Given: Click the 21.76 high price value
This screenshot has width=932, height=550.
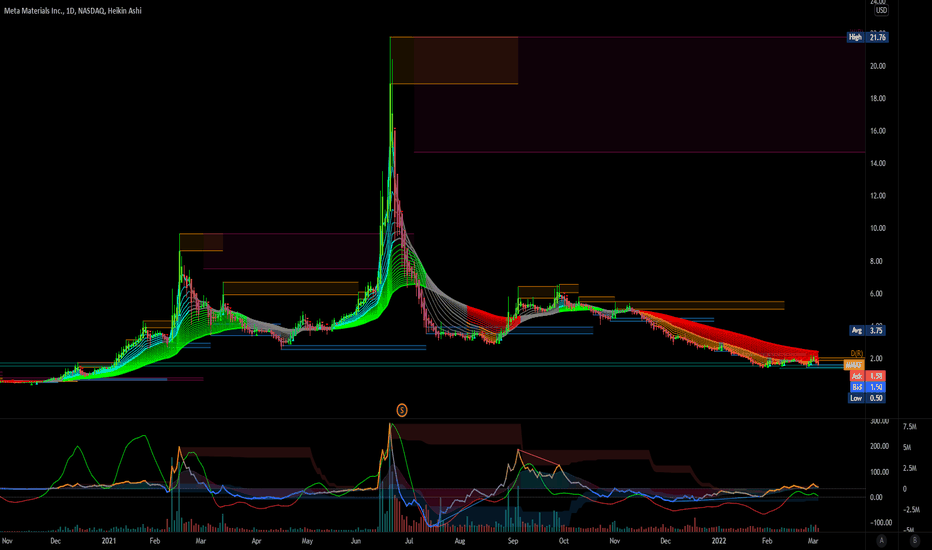Looking at the screenshot, I should click(877, 37).
